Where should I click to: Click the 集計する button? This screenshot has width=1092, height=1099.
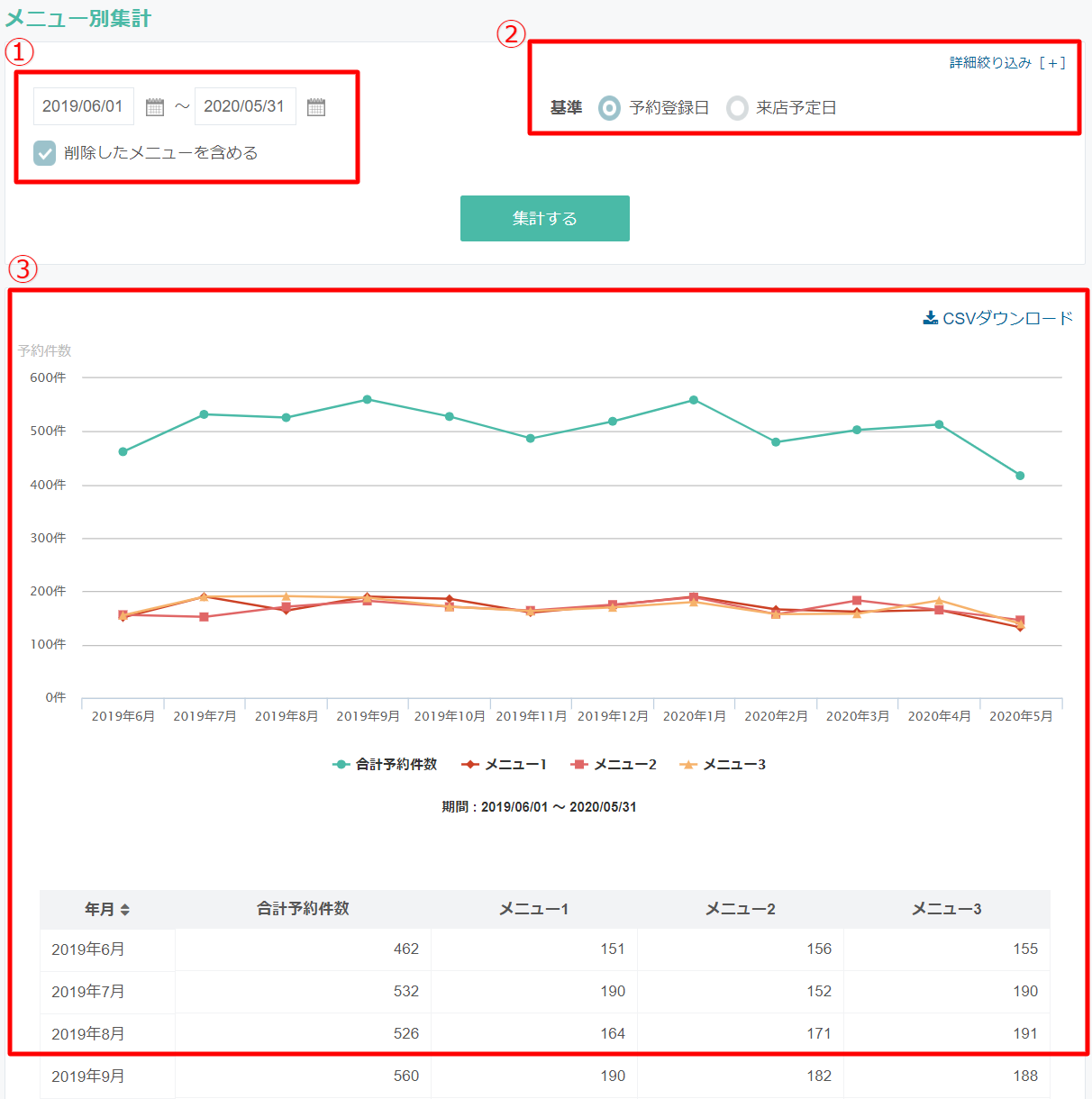pos(544,218)
